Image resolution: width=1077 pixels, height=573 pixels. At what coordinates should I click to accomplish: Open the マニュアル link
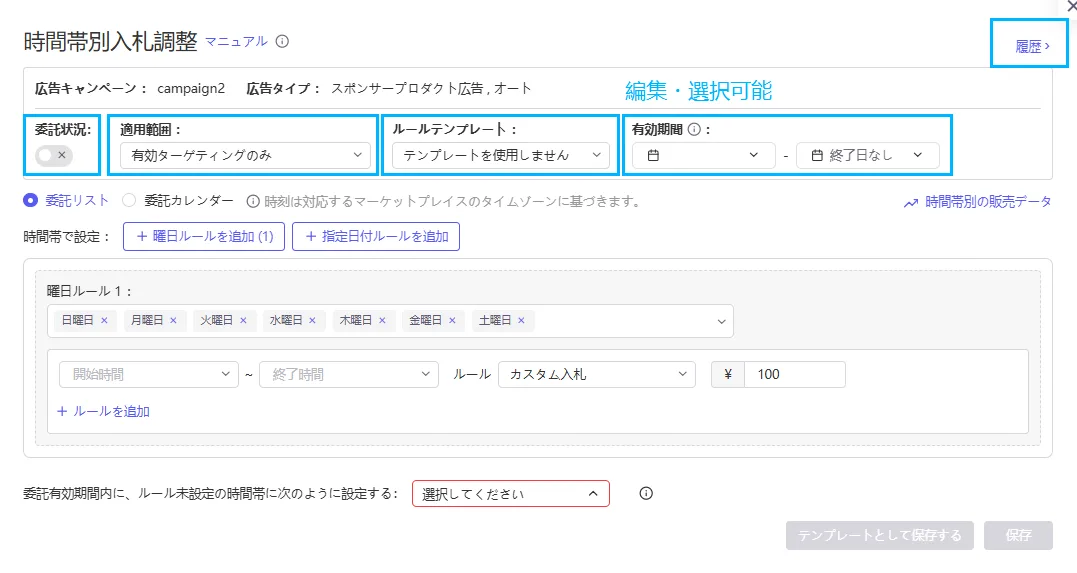click(x=236, y=42)
